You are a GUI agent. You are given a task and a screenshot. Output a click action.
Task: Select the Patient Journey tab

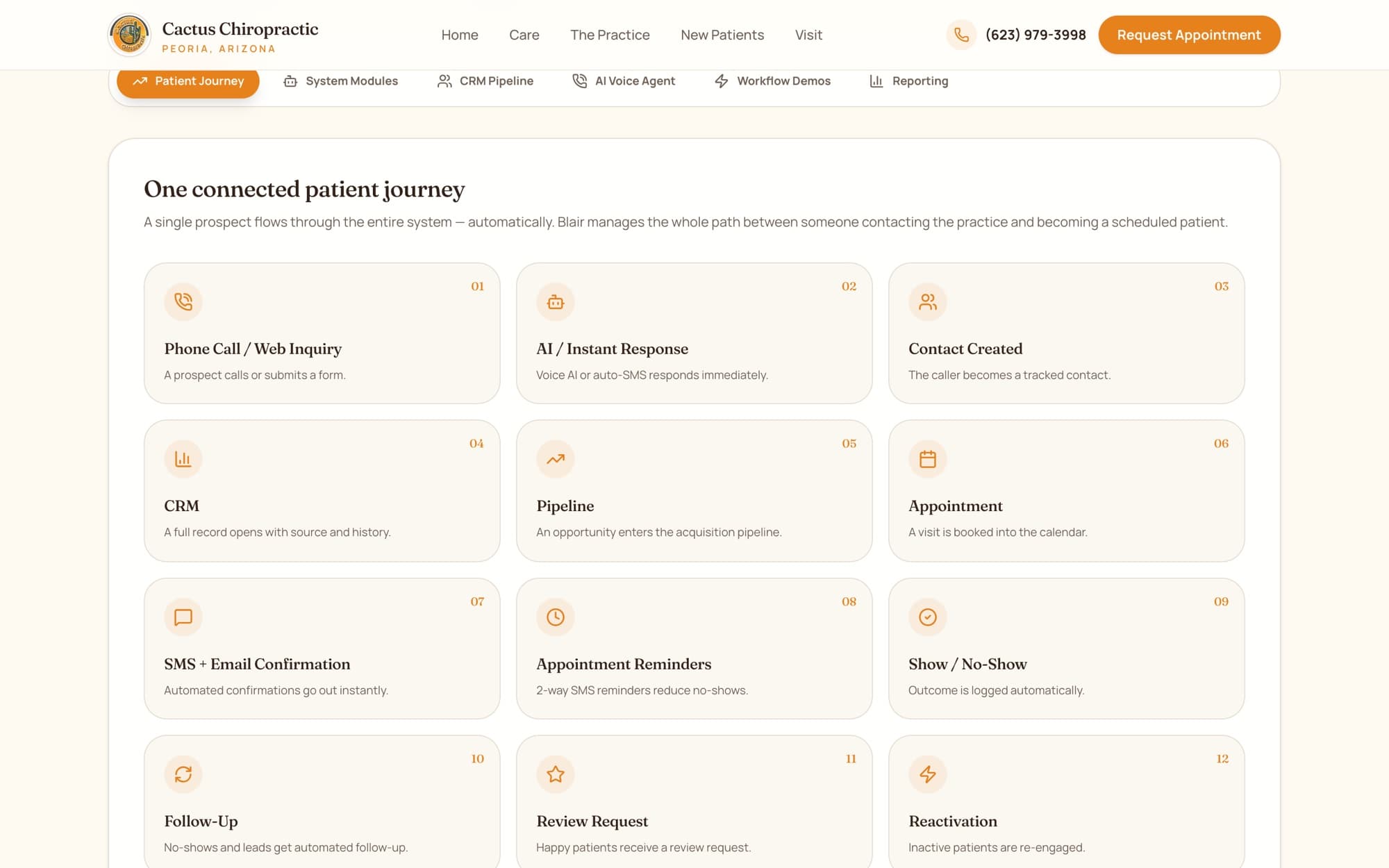pos(188,81)
